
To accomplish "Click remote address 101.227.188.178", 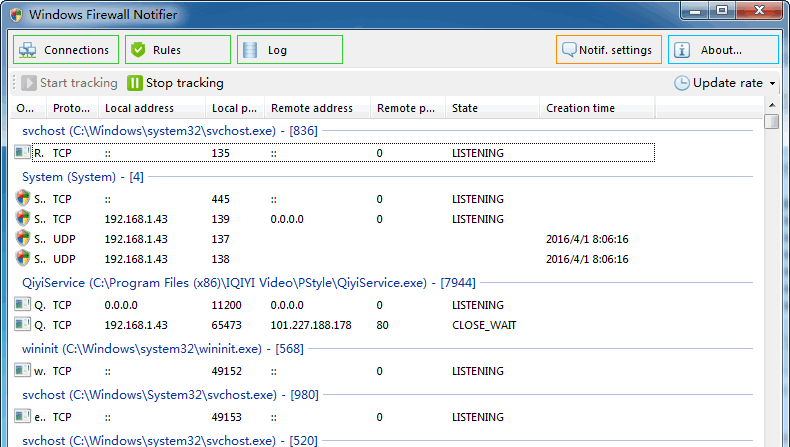I will click(311, 325).
